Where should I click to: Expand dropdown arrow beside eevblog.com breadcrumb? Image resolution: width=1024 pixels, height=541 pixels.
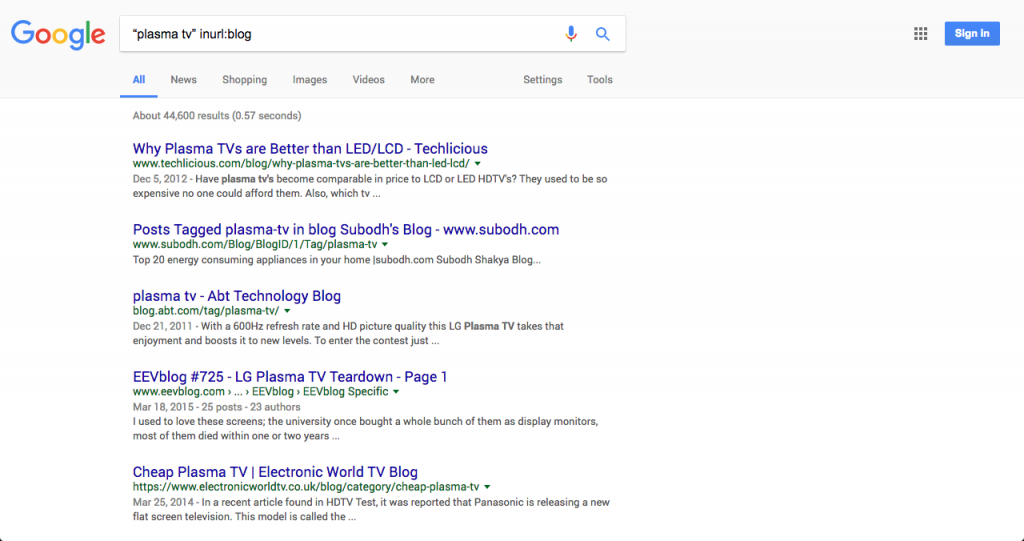coord(396,392)
